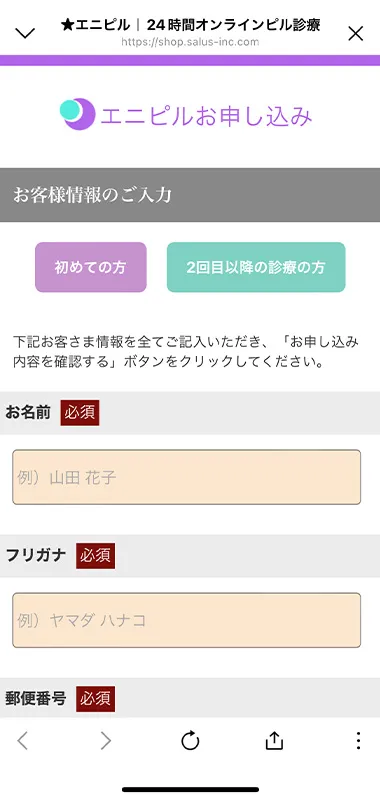This screenshot has height=800, width=380.
Task: Open the three-dot more options menu
Action: click(x=358, y=740)
